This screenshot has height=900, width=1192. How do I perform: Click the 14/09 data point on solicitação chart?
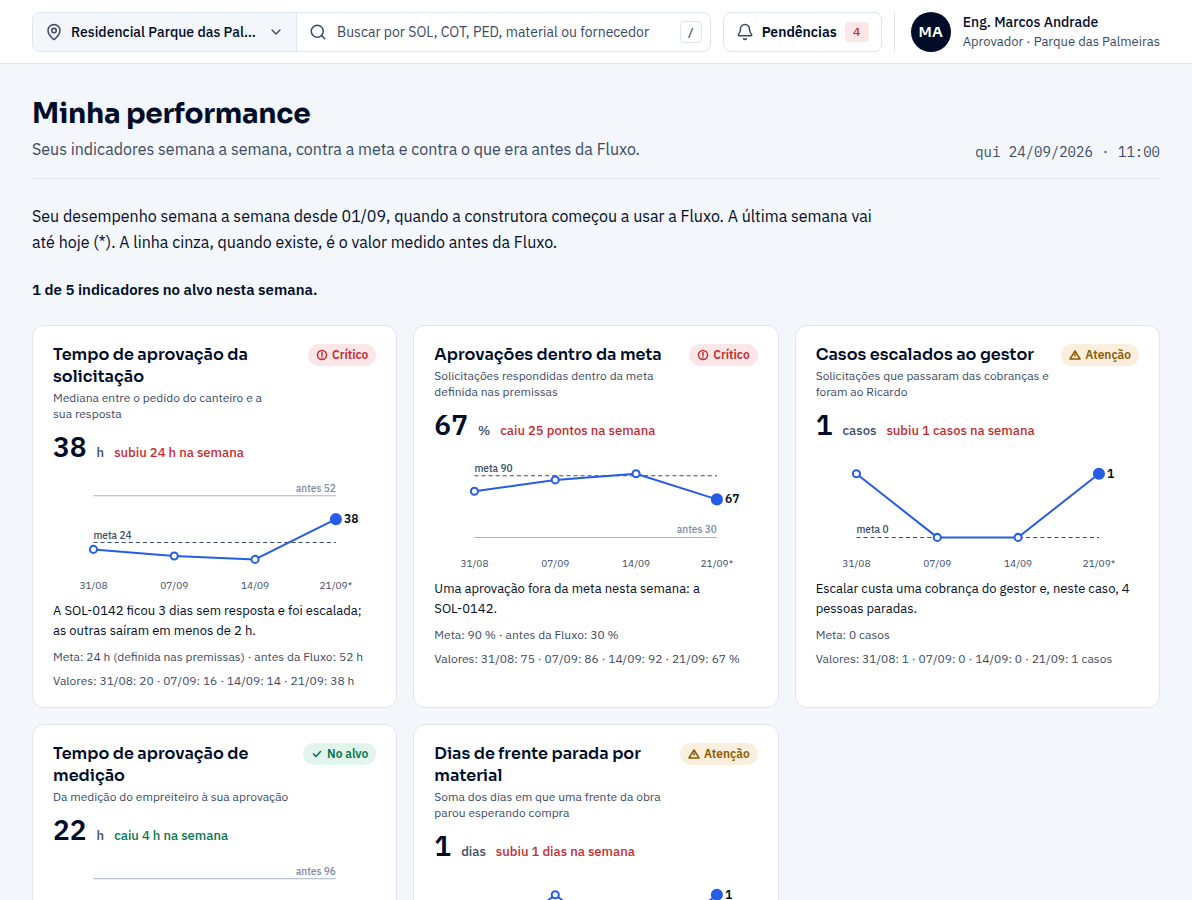click(255, 559)
